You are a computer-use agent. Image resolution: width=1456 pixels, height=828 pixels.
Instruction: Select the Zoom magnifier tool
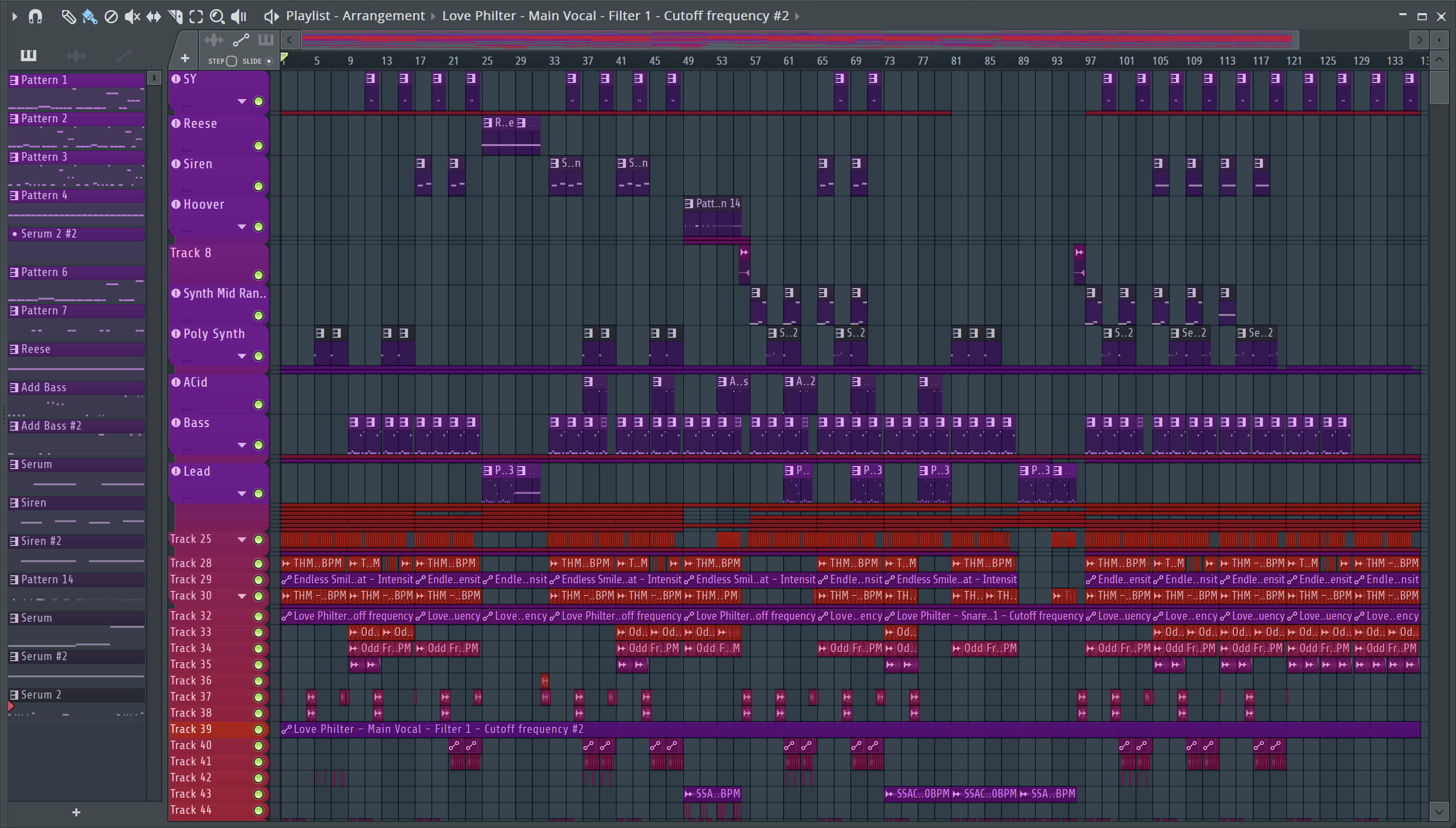pyautogui.click(x=217, y=16)
